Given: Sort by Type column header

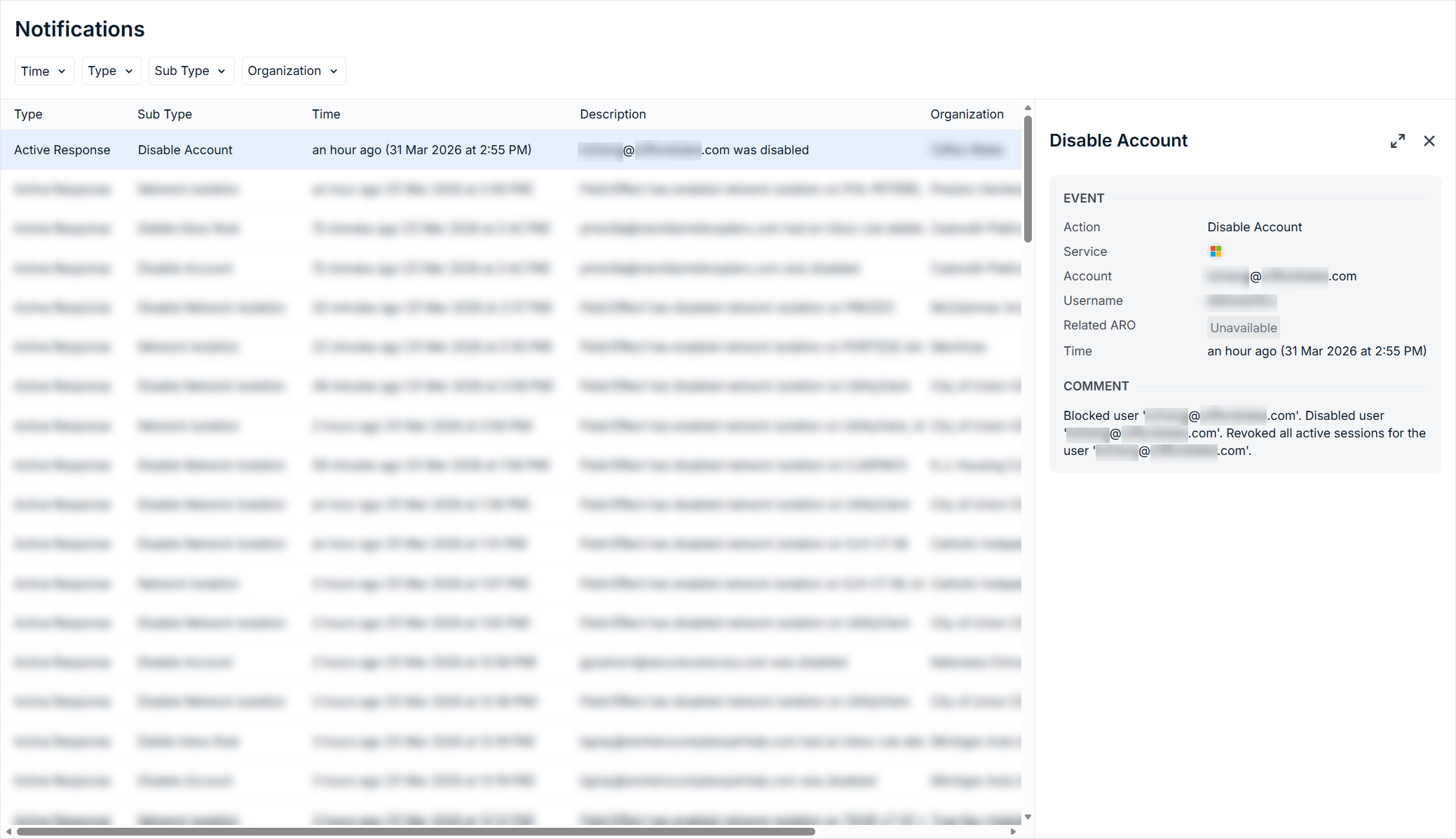Looking at the screenshot, I should (x=28, y=114).
